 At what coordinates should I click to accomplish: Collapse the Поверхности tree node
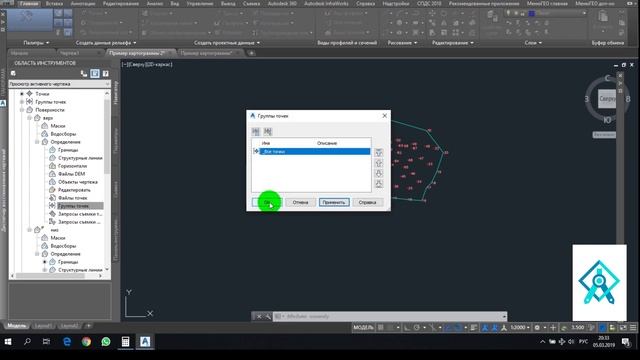(22, 110)
